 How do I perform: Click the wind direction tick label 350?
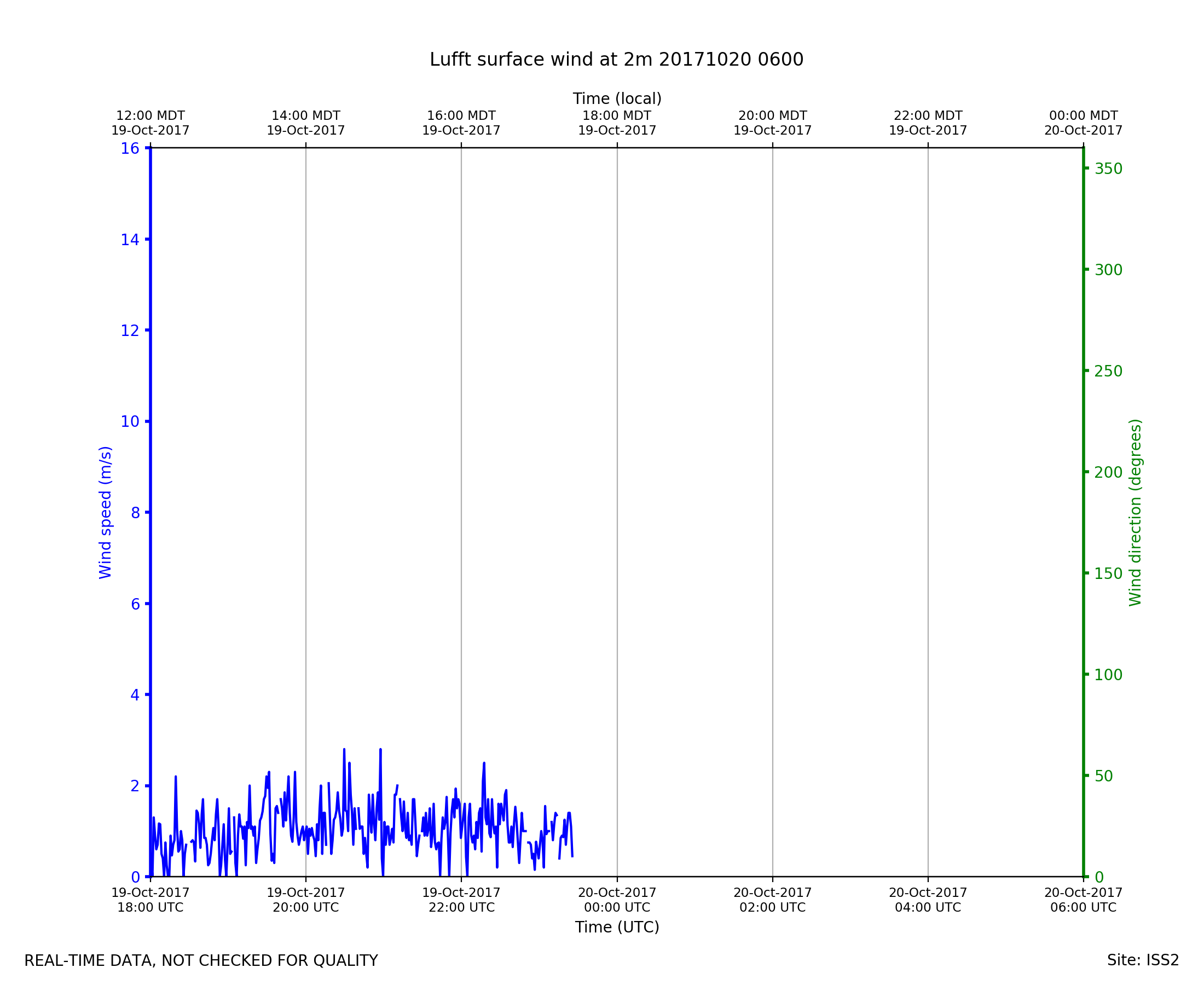point(1108,169)
